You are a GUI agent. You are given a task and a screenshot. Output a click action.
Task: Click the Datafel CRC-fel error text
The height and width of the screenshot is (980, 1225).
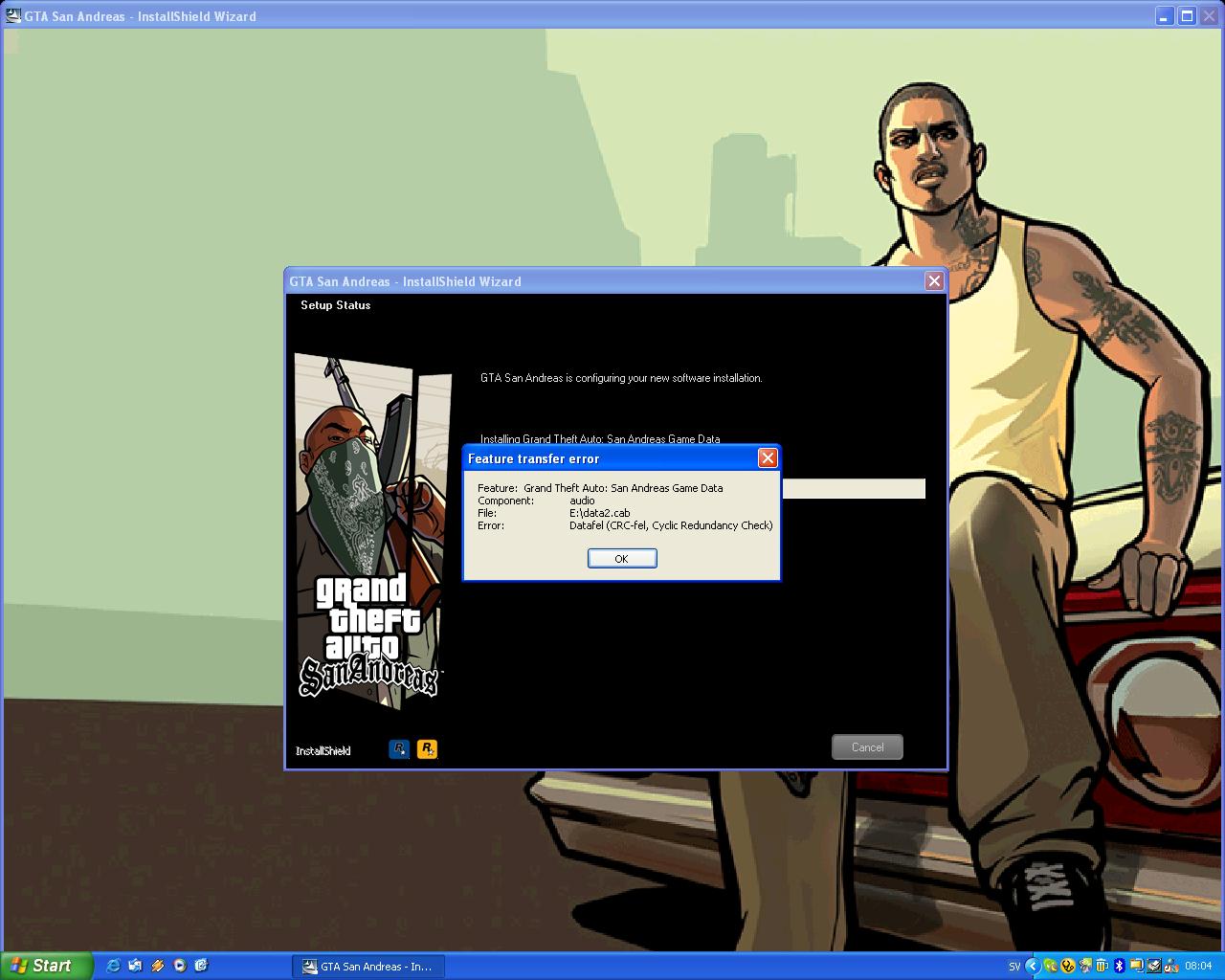pyautogui.click(x=671, y=525)
